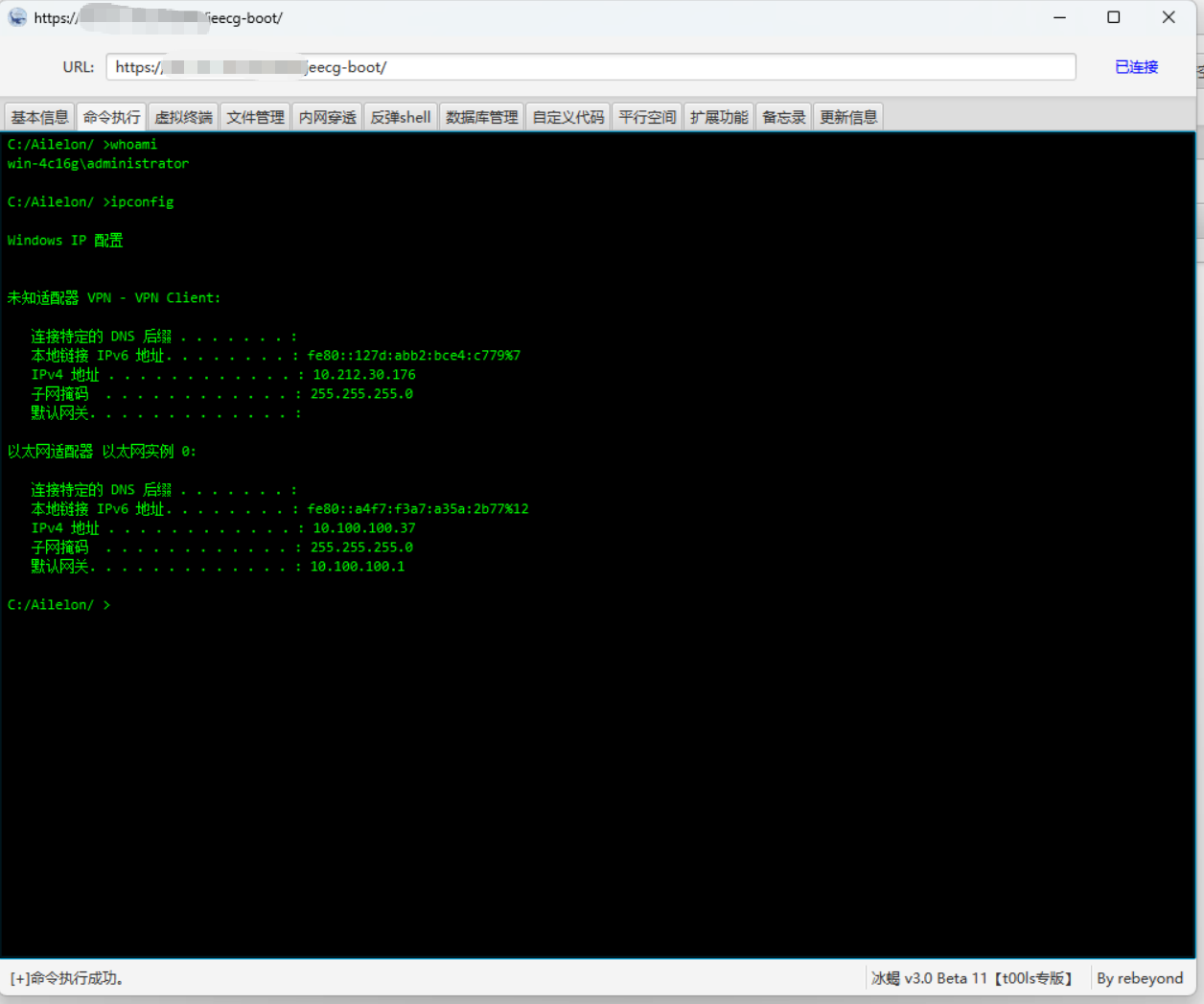
Task: Switch to the 反弹shell tab
Action: (401, 117)
